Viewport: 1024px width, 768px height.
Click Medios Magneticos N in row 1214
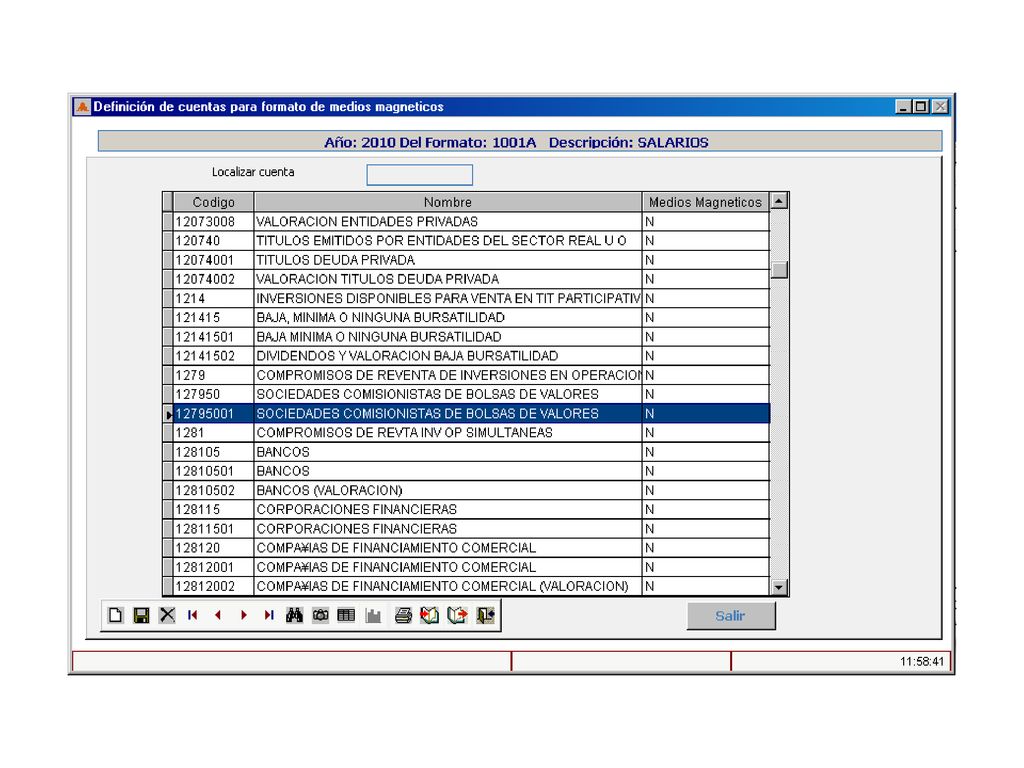point(706,298)
